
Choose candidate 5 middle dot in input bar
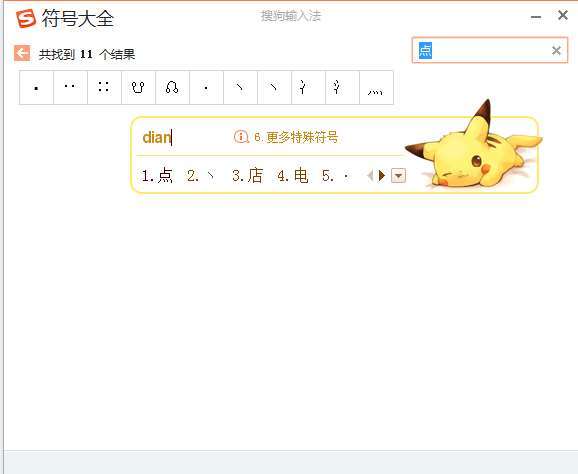(x=335, y=176)
